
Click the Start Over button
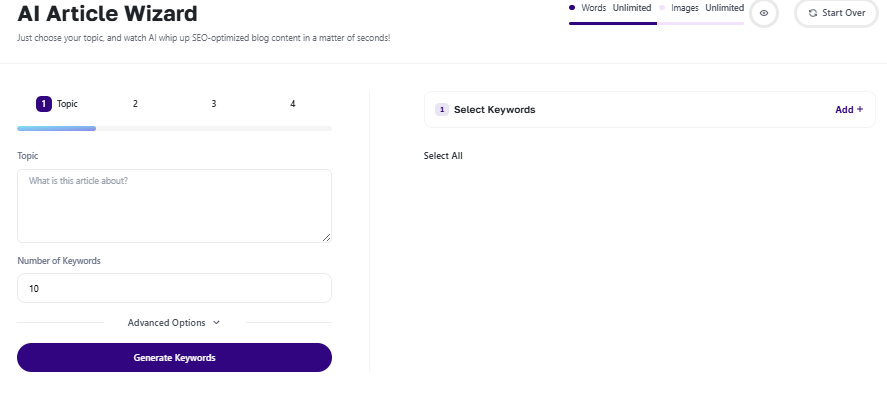tap(837, 13)
